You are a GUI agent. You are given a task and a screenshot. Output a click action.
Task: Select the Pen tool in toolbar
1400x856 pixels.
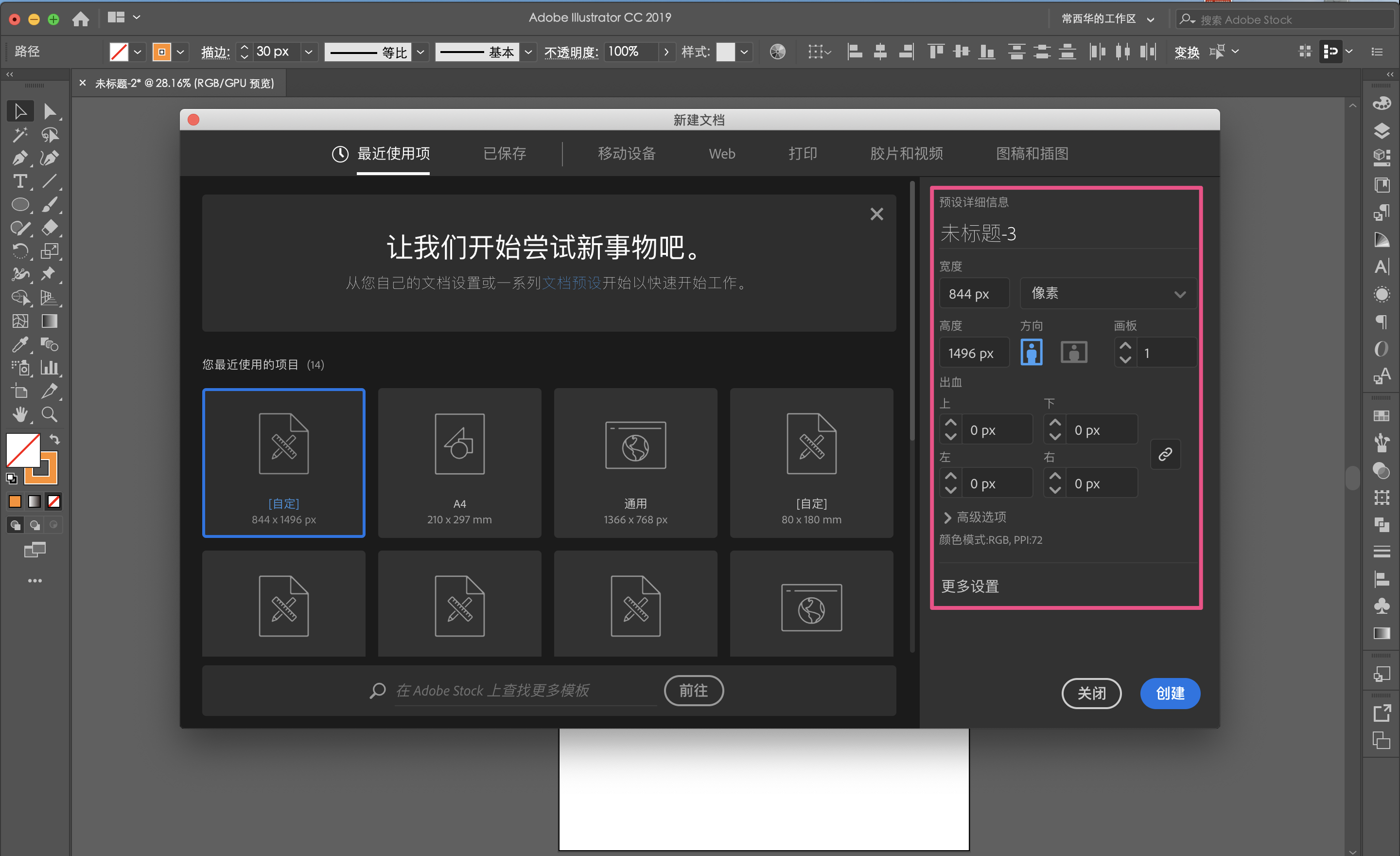tap(20, 158)
